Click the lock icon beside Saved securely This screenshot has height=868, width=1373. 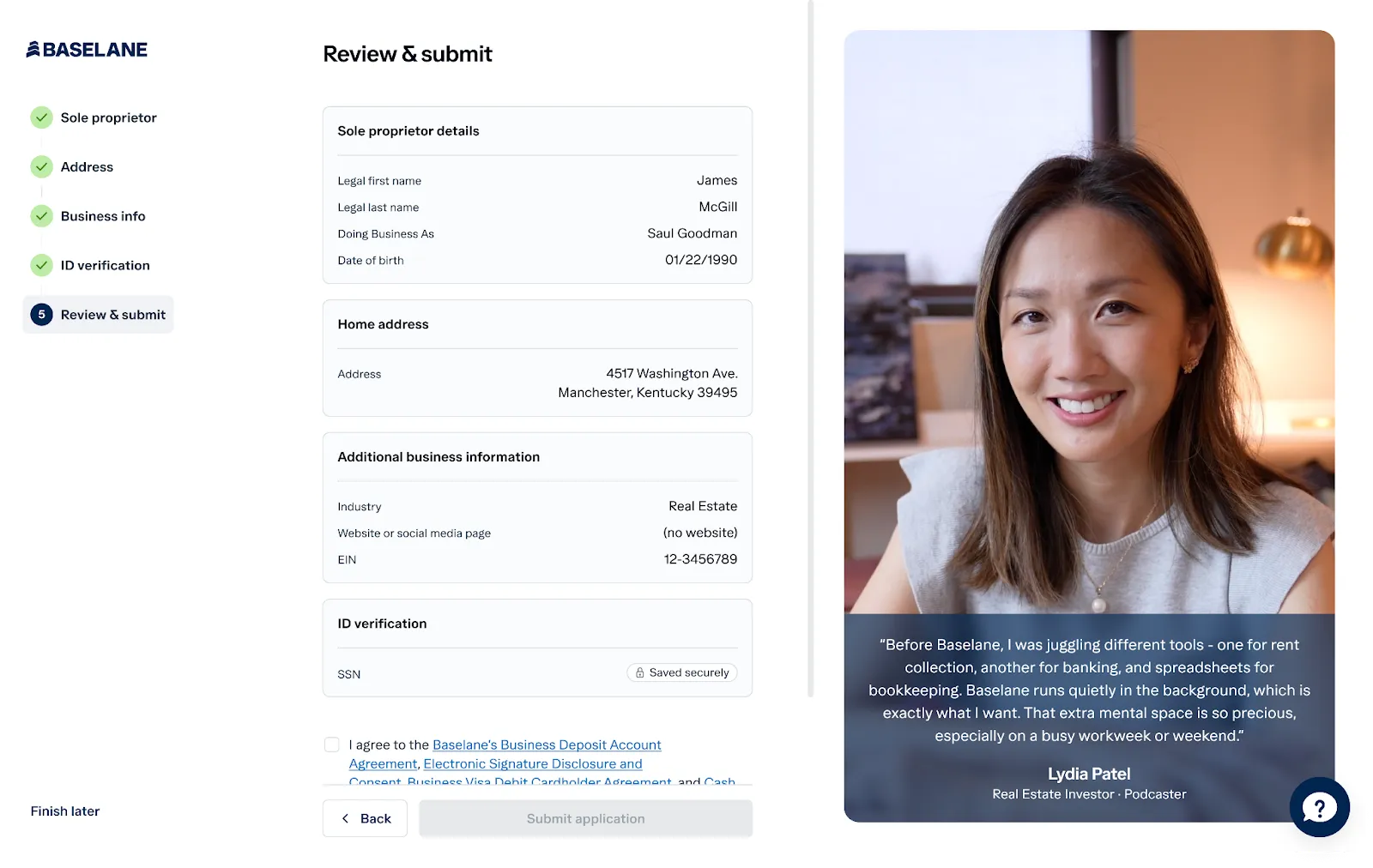pyautogui.click(x=639, y=673)
